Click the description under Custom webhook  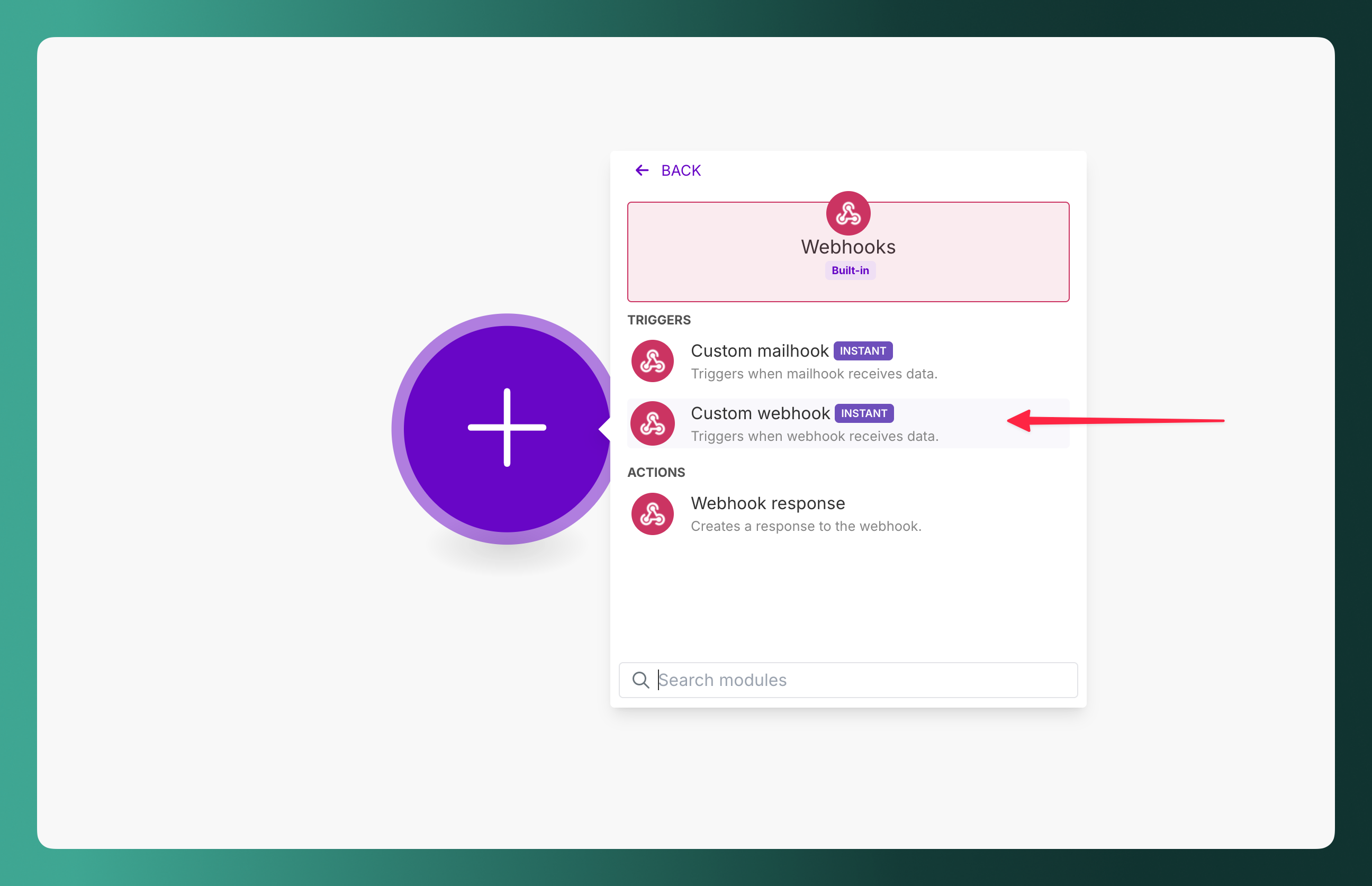(815, 436)
